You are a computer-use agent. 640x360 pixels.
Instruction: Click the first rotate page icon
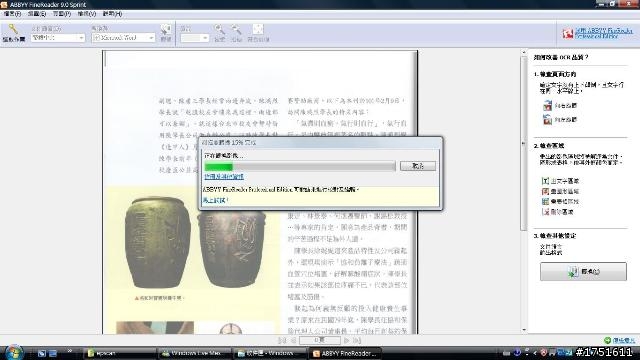(547, 106)
